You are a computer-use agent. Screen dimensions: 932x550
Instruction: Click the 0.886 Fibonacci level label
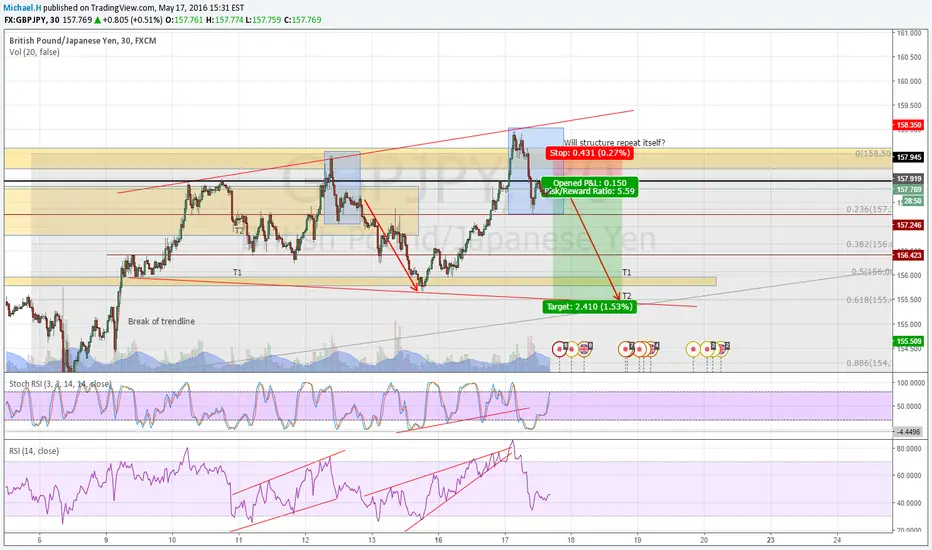868,363
